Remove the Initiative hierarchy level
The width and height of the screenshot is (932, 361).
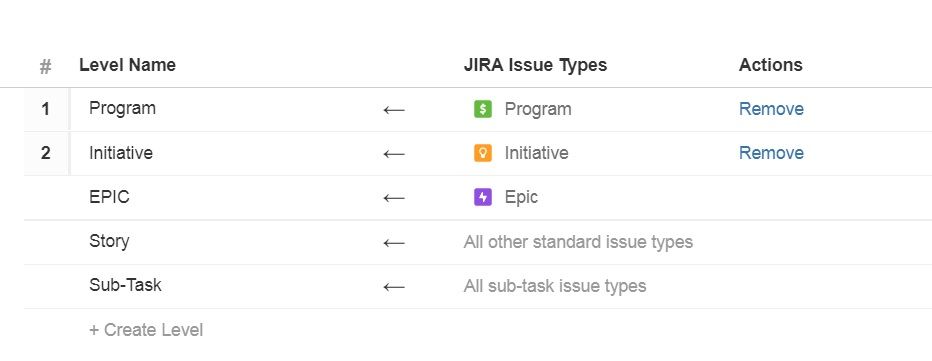771,153
